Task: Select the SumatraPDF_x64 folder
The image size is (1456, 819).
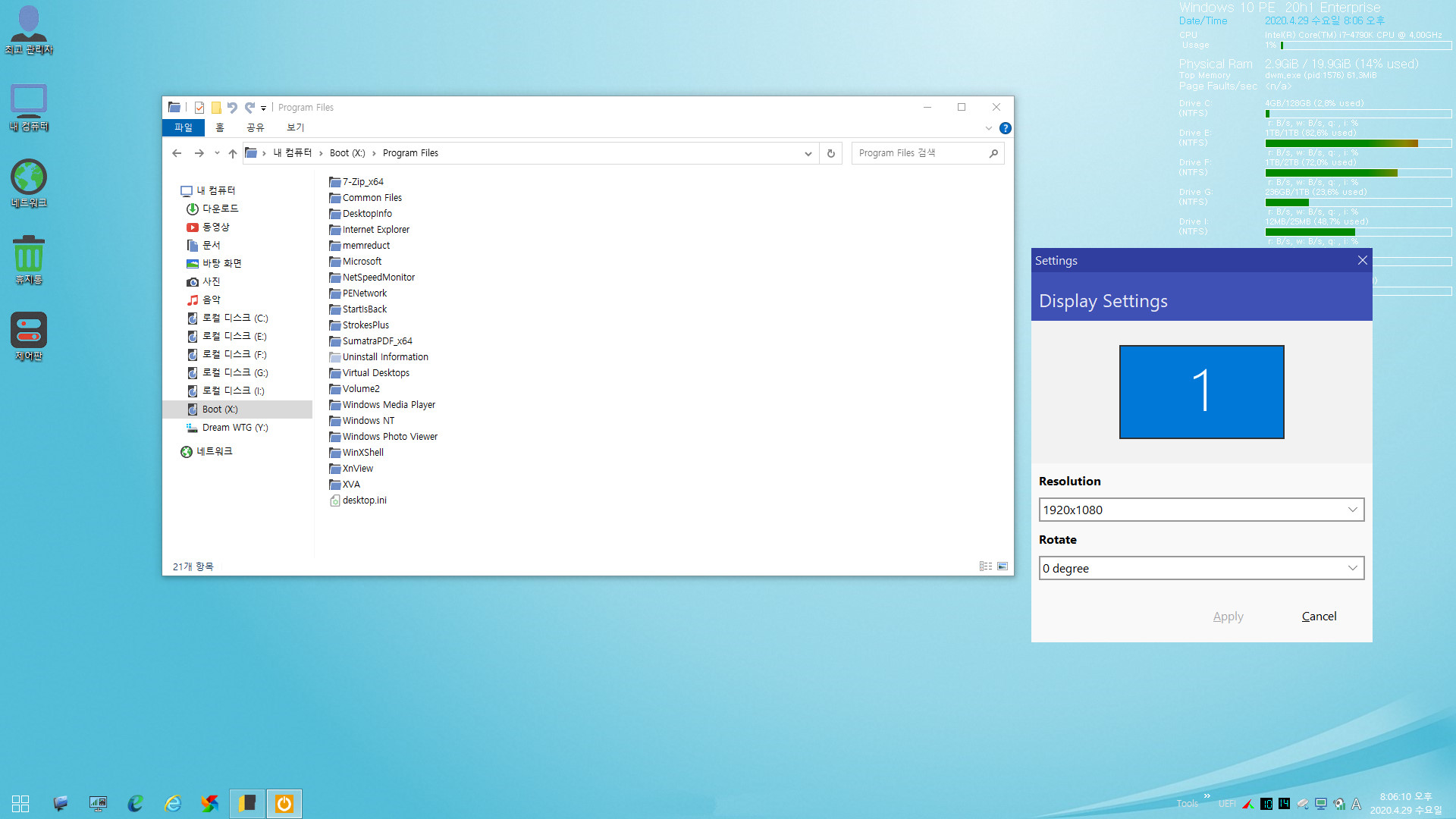Action: tap(371, 341)
